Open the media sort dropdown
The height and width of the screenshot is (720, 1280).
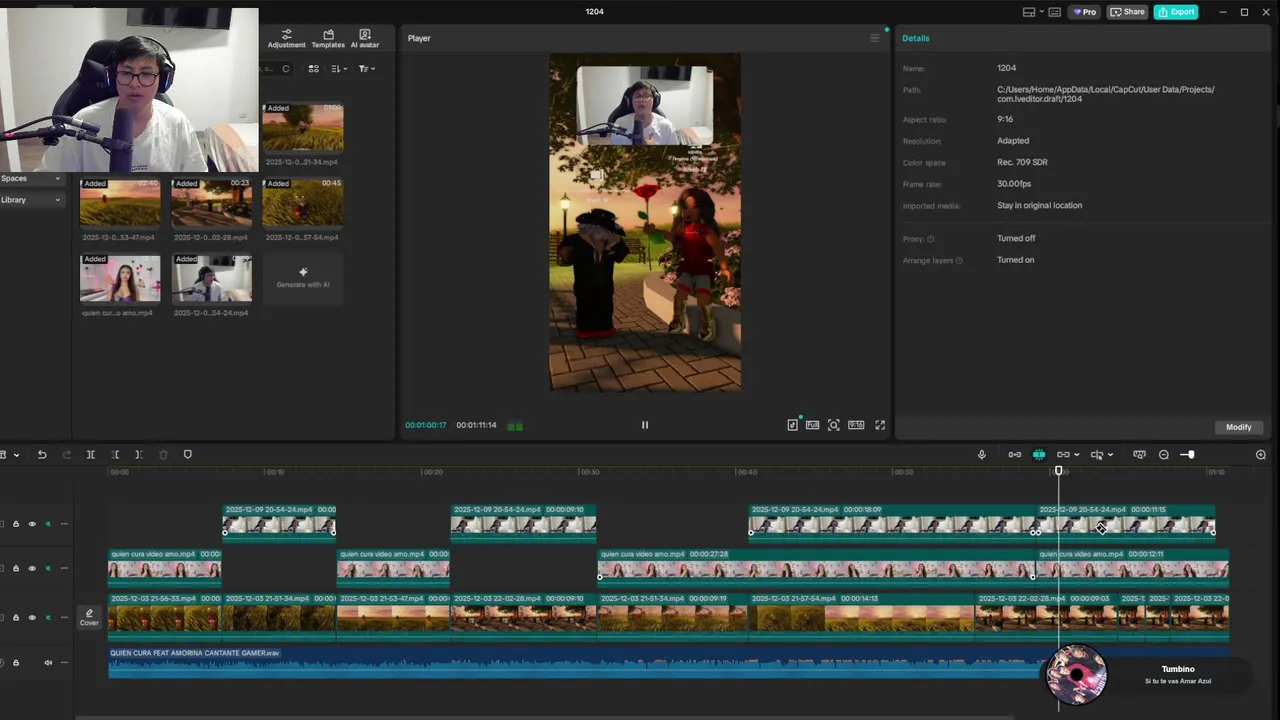pos(339,69)
